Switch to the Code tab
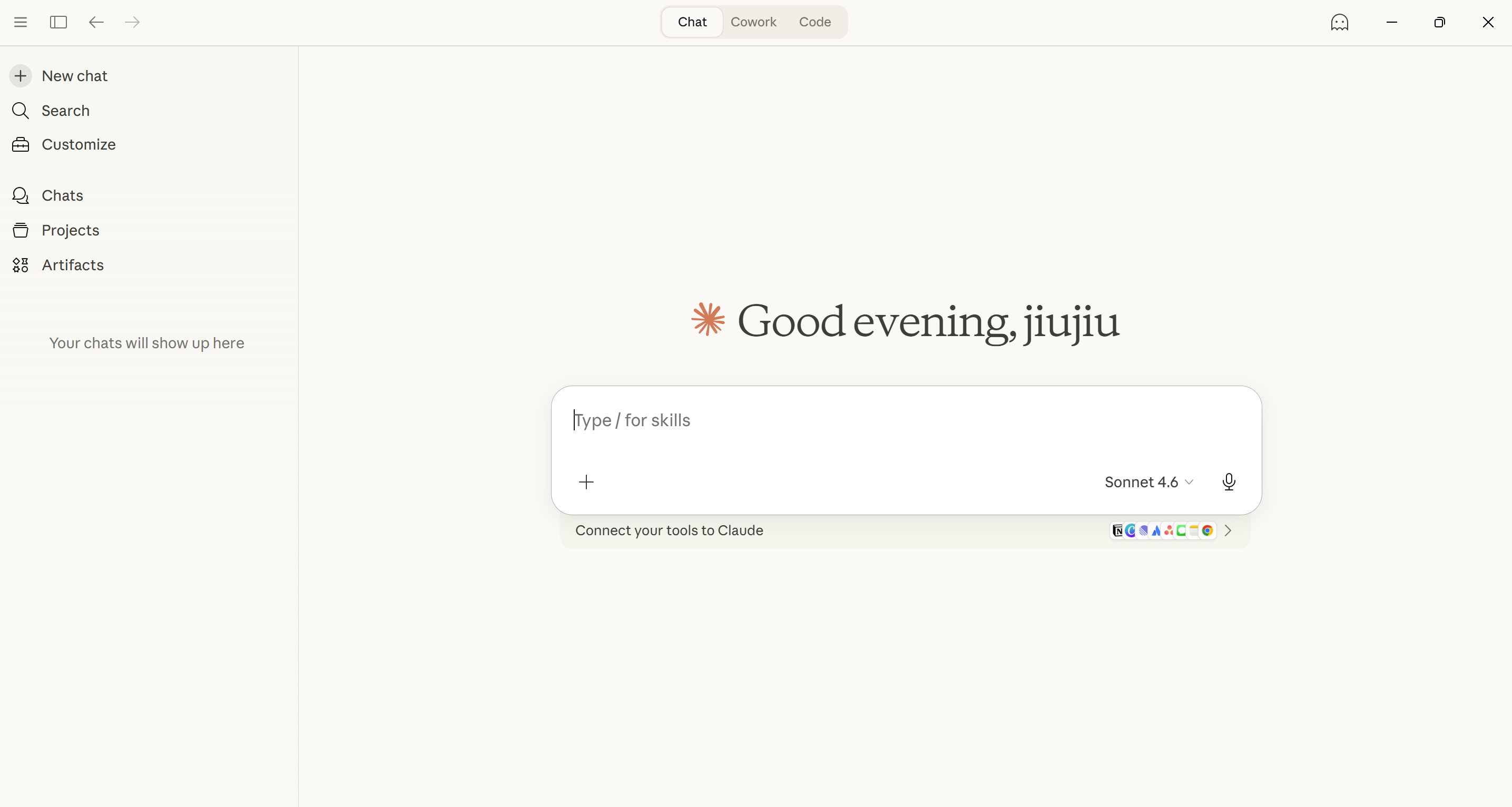Viewport: 1512px width, 807px height. click(814, 22)
